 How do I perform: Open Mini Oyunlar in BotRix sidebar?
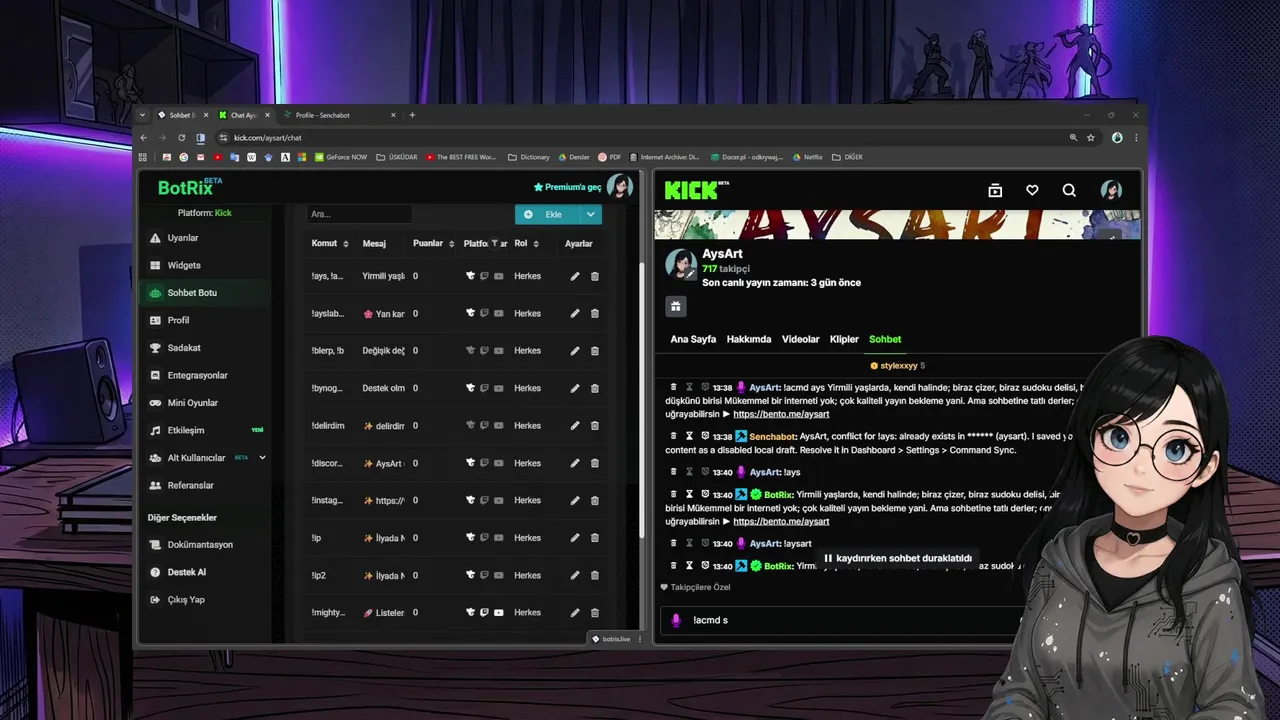tap(206, 403)
